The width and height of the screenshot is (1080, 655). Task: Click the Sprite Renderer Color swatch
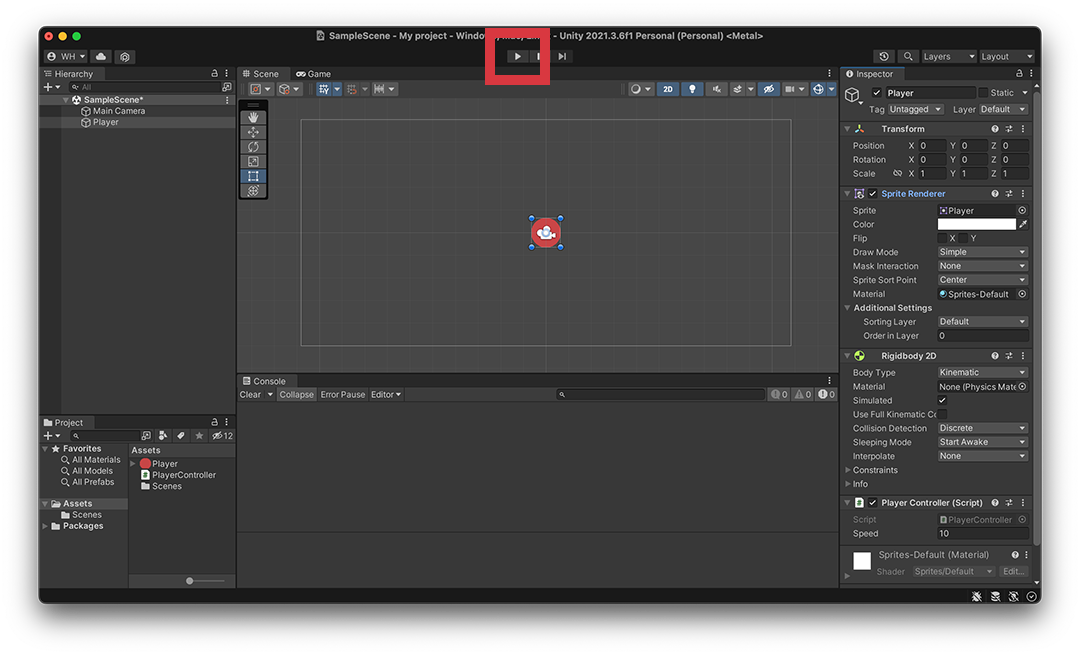(976, 225)
